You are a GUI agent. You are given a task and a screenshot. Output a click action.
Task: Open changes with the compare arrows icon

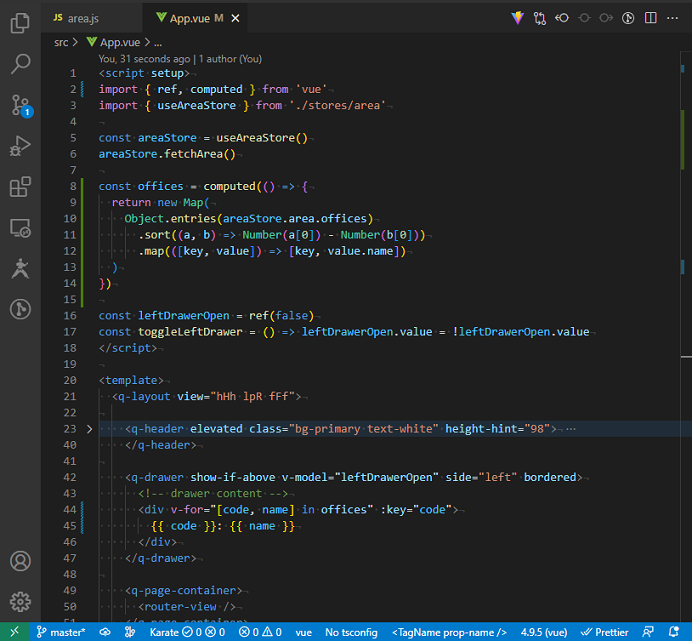[540, 18]
